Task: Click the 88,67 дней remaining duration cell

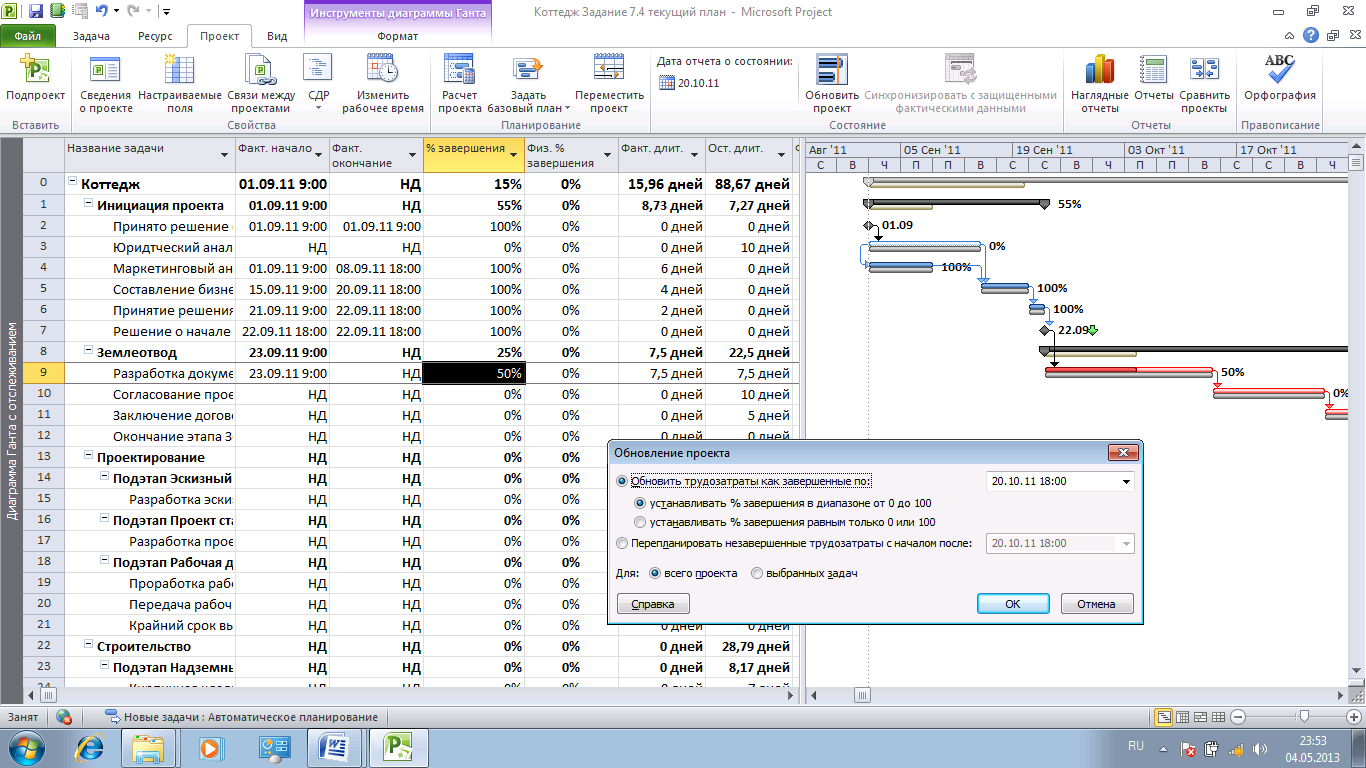Action: (x=749, y=184)
